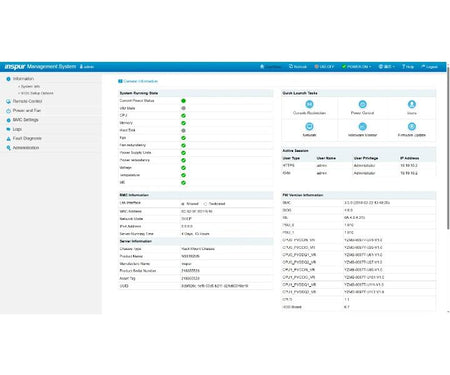Image resolution: width=450 pixels, height=375 pixels.
Task: Open the POWER ON dropdown menu
Action: (x=357, y=67)
